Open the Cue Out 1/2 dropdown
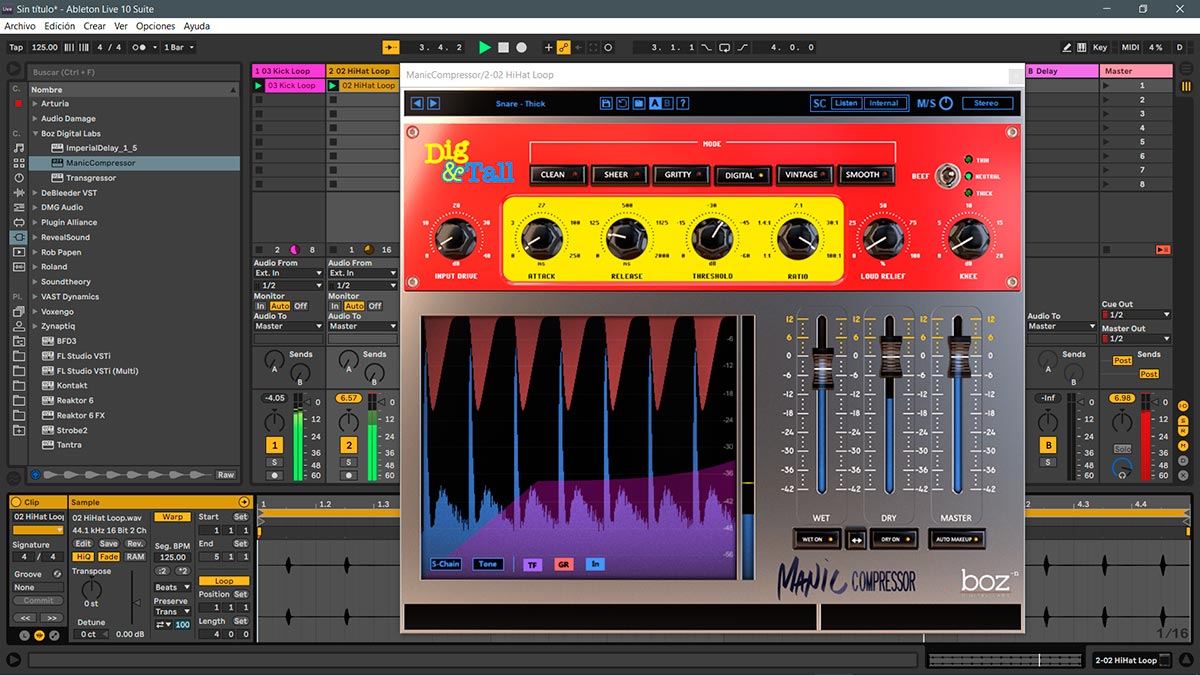 pyautogui.click(x=1135, y=315)
